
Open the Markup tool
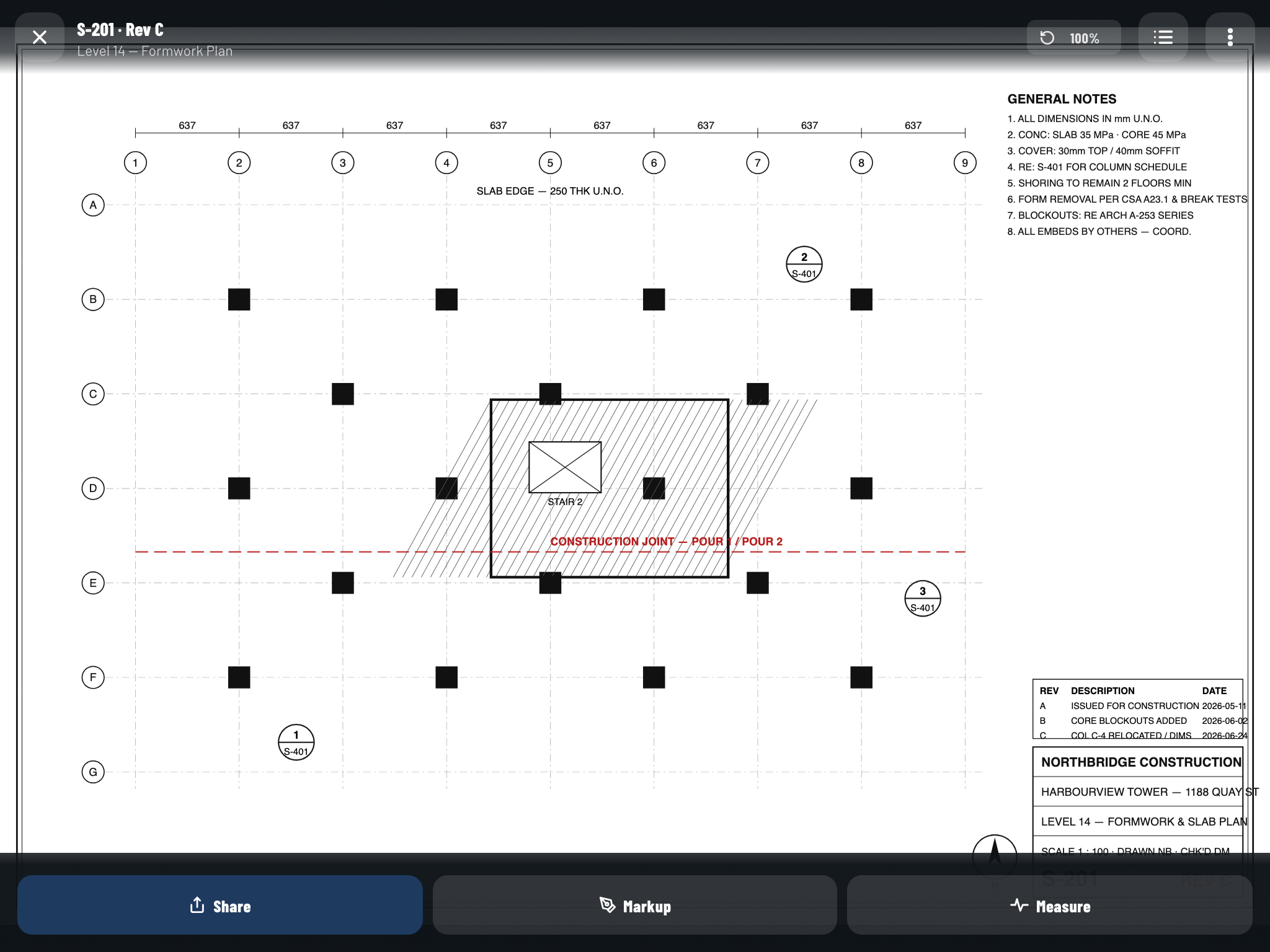(635, 905)
